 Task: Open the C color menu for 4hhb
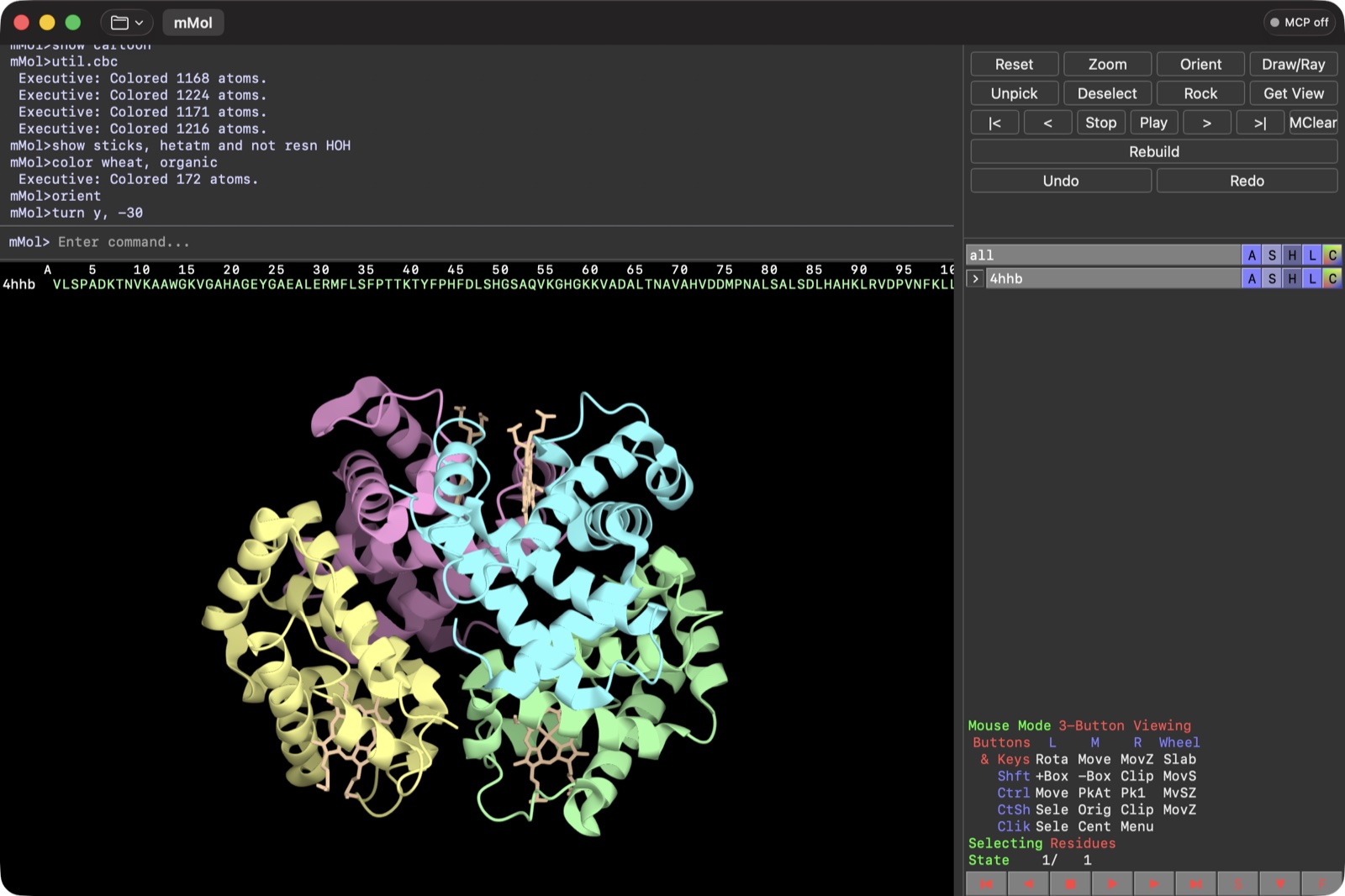(x=1332, y=278)
